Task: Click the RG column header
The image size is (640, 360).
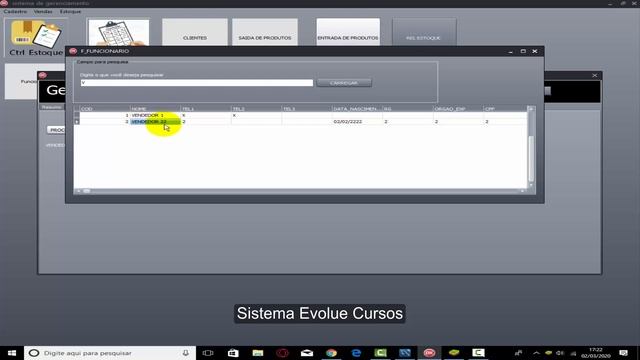Action: coord(408,109)
